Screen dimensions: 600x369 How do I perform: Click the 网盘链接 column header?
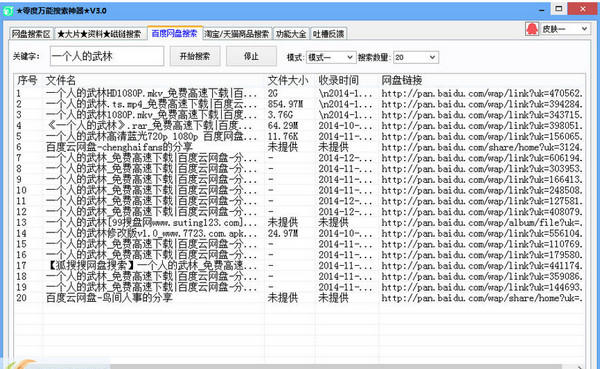tap(402, 80)
